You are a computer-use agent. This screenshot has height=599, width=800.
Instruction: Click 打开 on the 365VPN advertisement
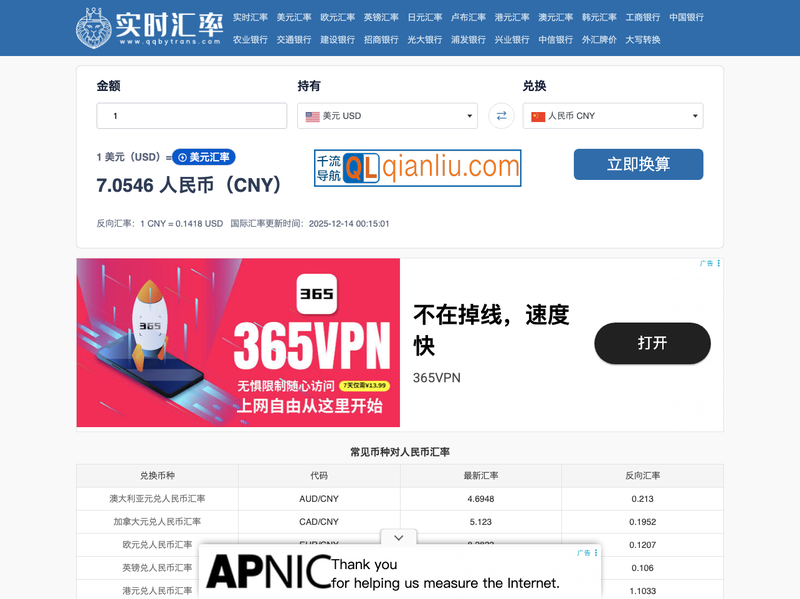coord(652,343)
